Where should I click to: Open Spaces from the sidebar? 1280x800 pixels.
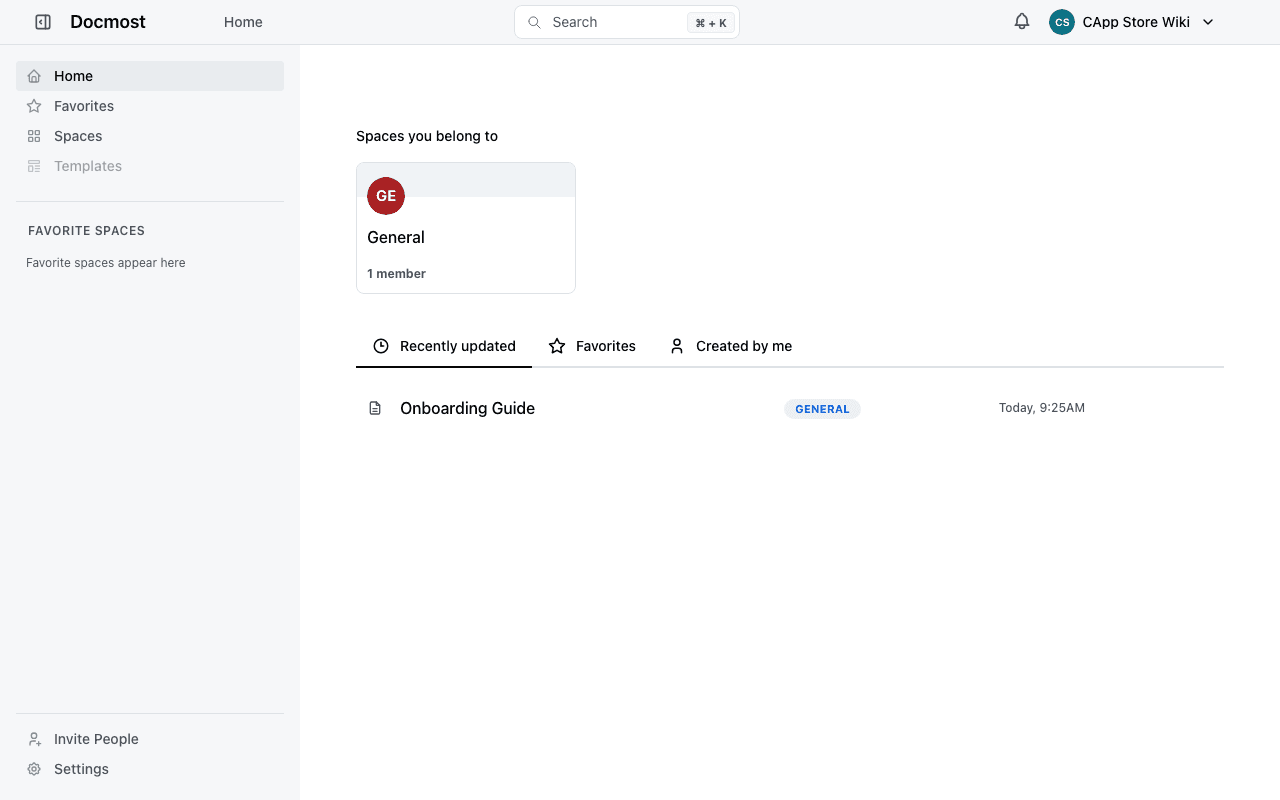click(150, 136)
